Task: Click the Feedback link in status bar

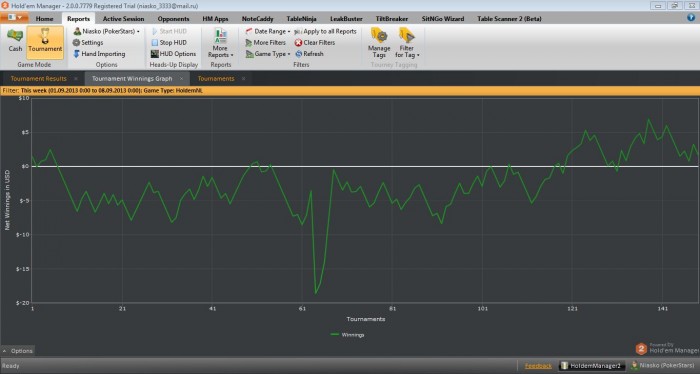Action: click(x=538, y=366)
